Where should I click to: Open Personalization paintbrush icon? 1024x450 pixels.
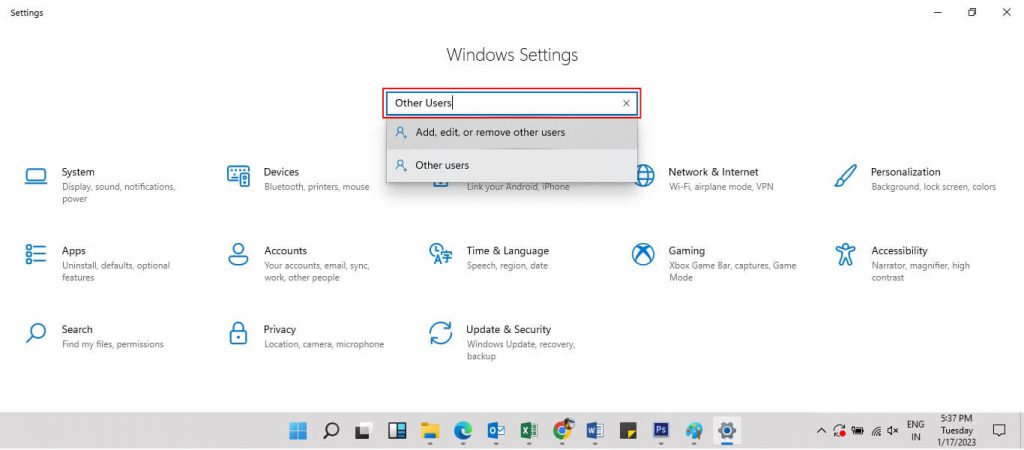(846, 176)
